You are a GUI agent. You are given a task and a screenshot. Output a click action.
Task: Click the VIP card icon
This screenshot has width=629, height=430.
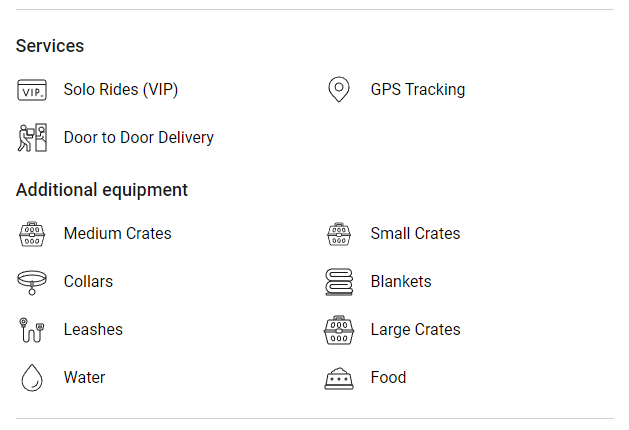32,90
